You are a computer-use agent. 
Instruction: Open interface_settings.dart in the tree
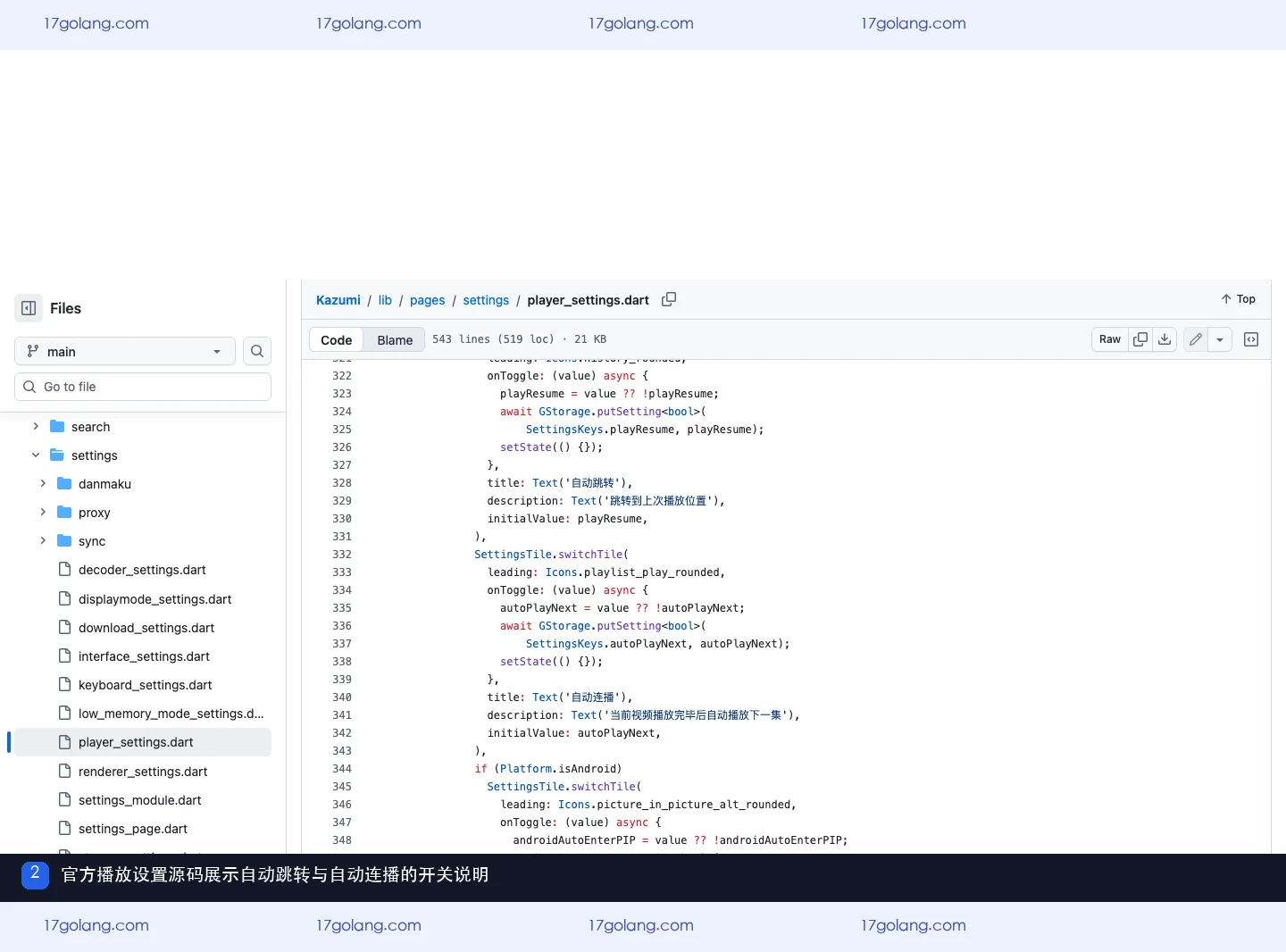pyautogui.click(x=144, y=656)
